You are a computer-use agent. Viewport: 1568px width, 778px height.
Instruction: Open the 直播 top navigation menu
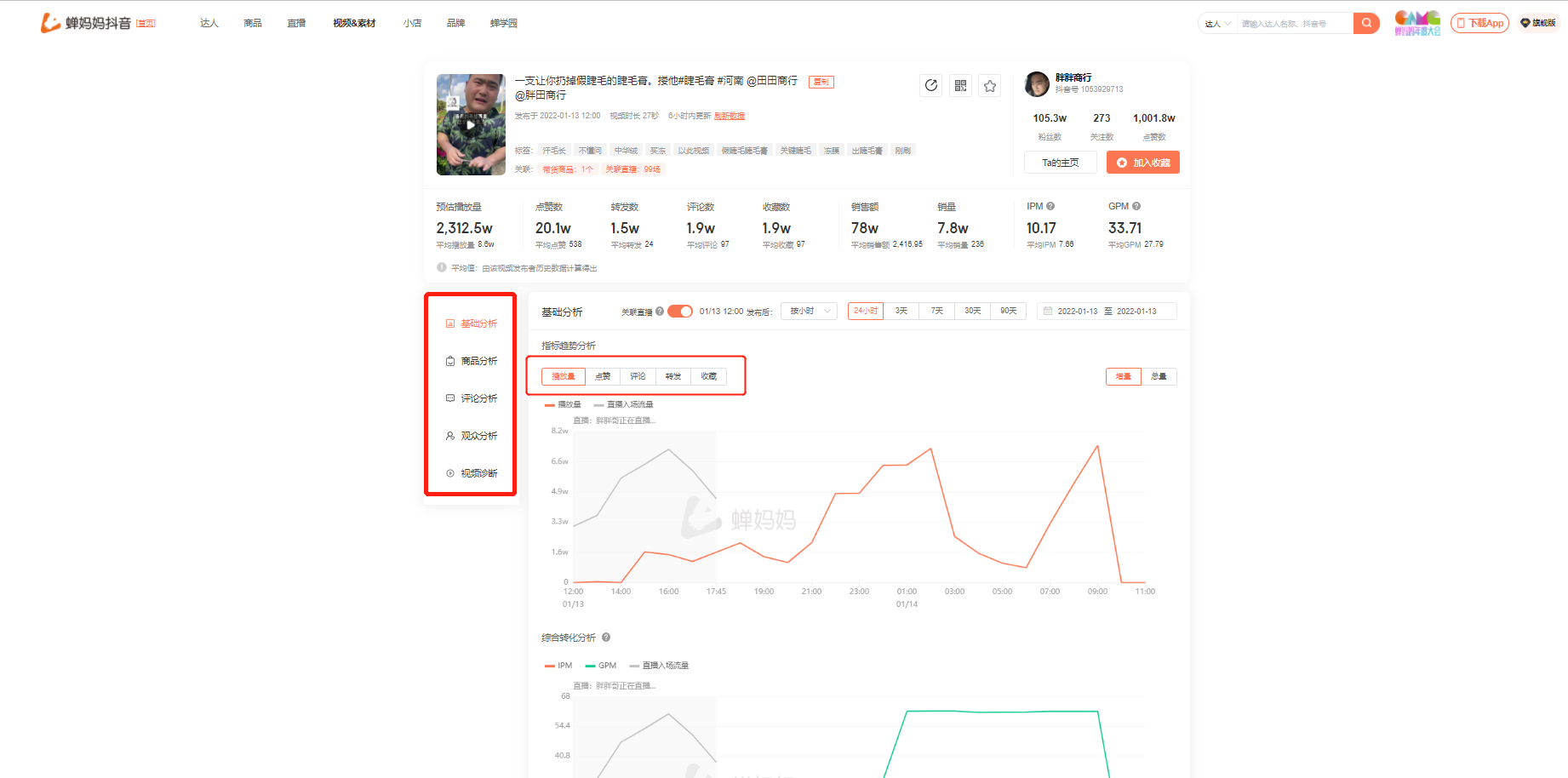296,23
